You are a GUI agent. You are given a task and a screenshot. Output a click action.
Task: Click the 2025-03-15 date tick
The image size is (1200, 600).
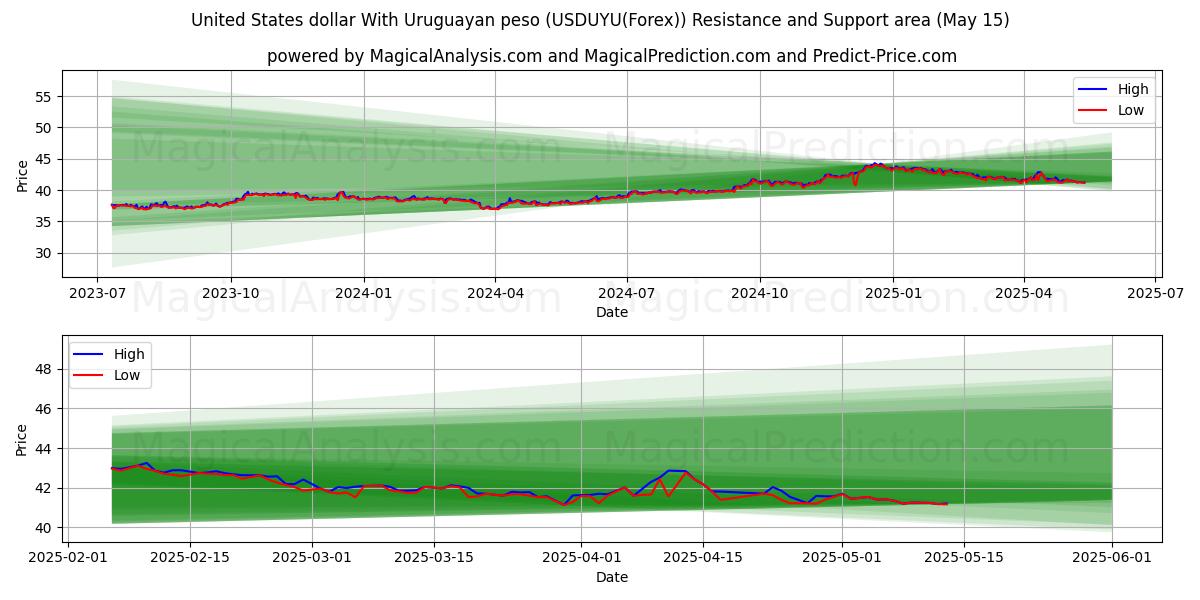(434, 559)
